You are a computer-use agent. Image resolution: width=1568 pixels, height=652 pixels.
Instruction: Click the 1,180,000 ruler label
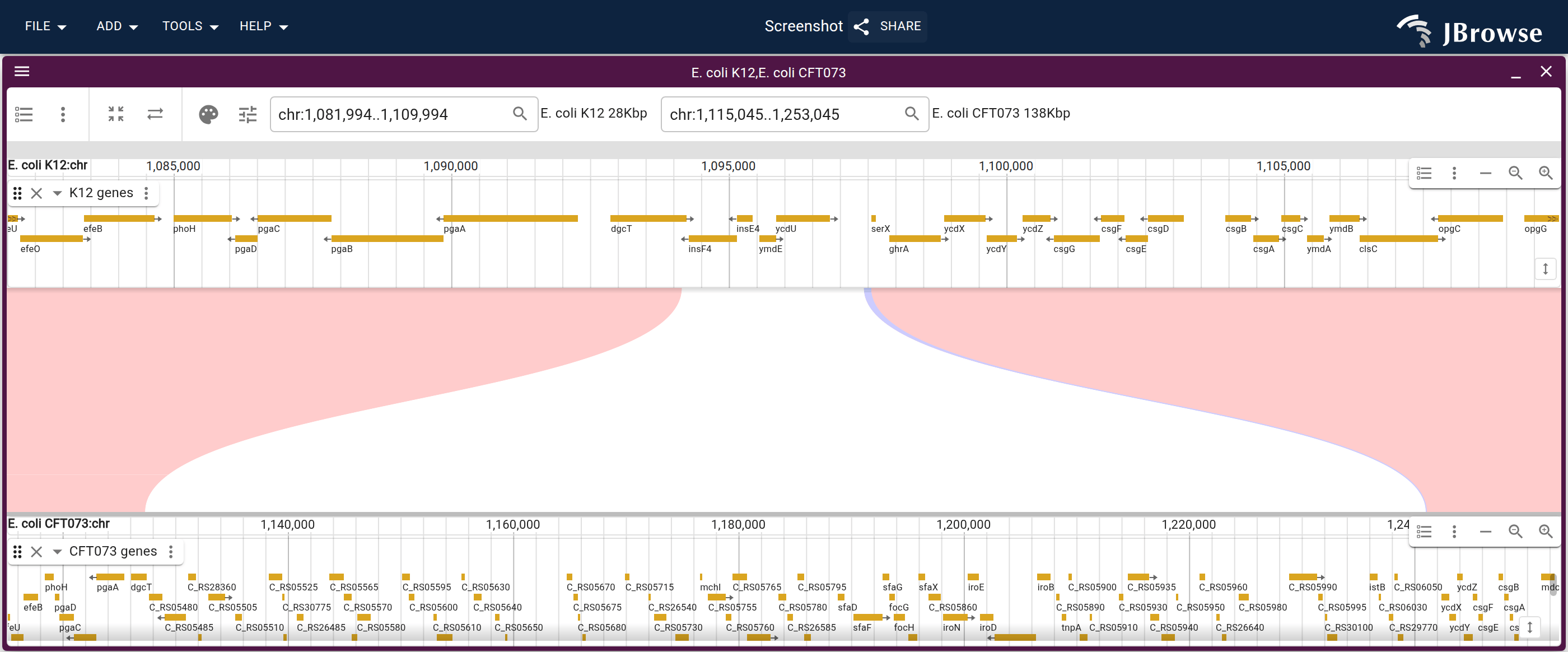tap(738, 525)
